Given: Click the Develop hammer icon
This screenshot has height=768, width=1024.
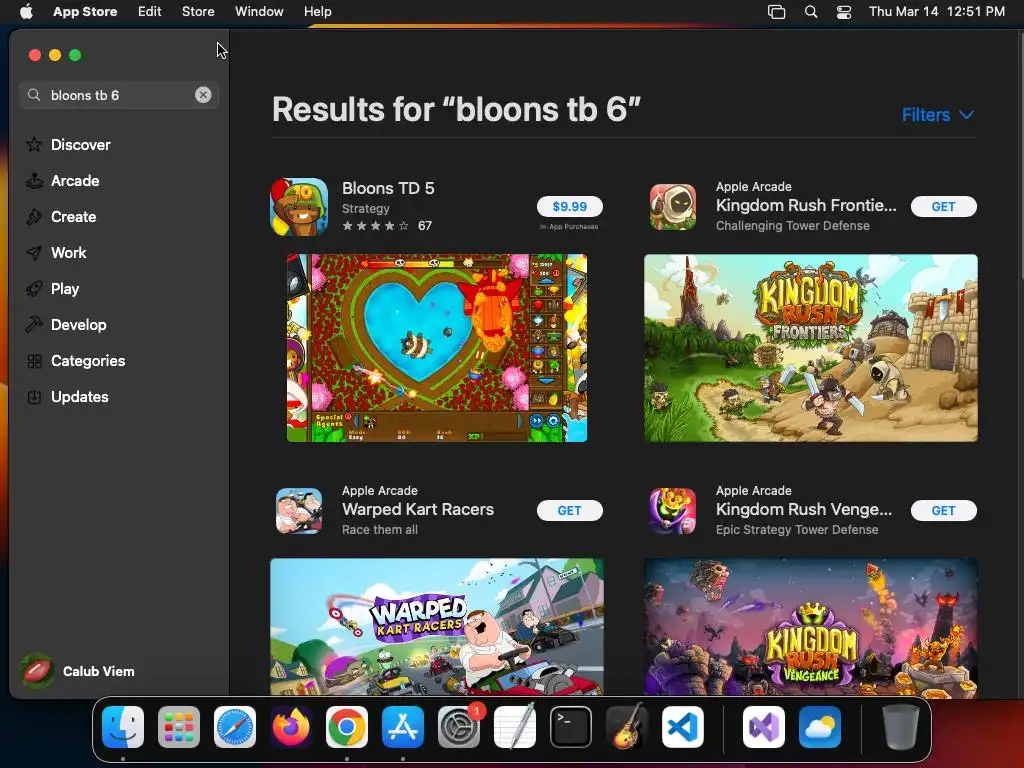Looking at the screenshot, I should click(34, 324).
